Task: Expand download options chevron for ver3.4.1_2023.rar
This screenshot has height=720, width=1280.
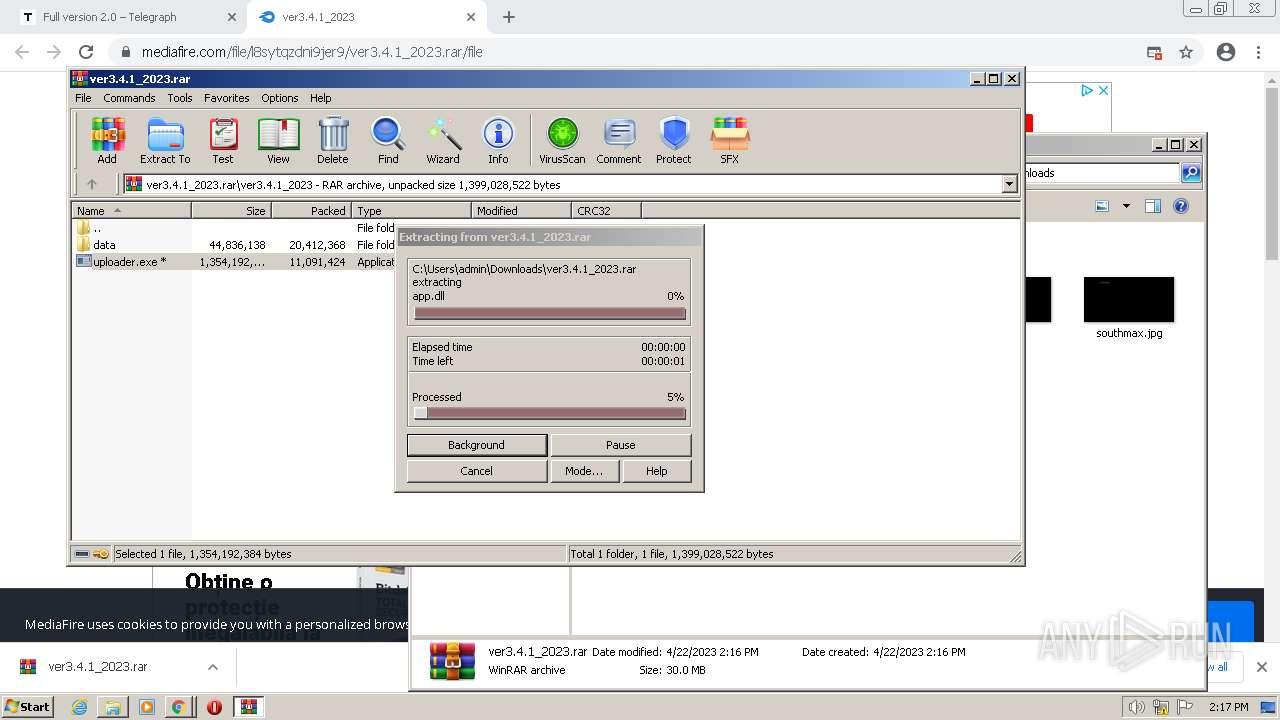Action: pyautogui.click(x=213, y=667)
